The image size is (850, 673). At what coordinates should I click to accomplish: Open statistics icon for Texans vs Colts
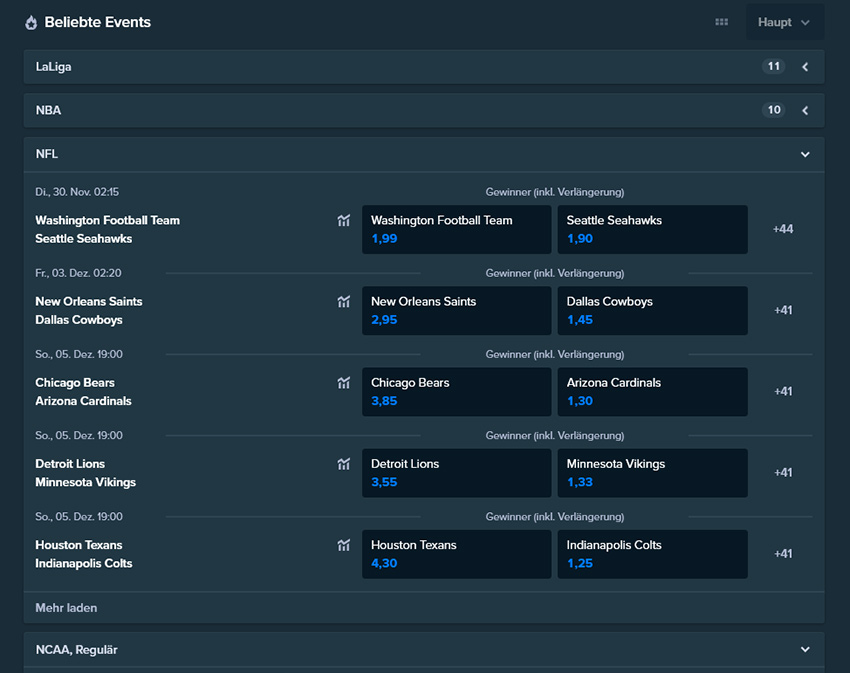344,545
